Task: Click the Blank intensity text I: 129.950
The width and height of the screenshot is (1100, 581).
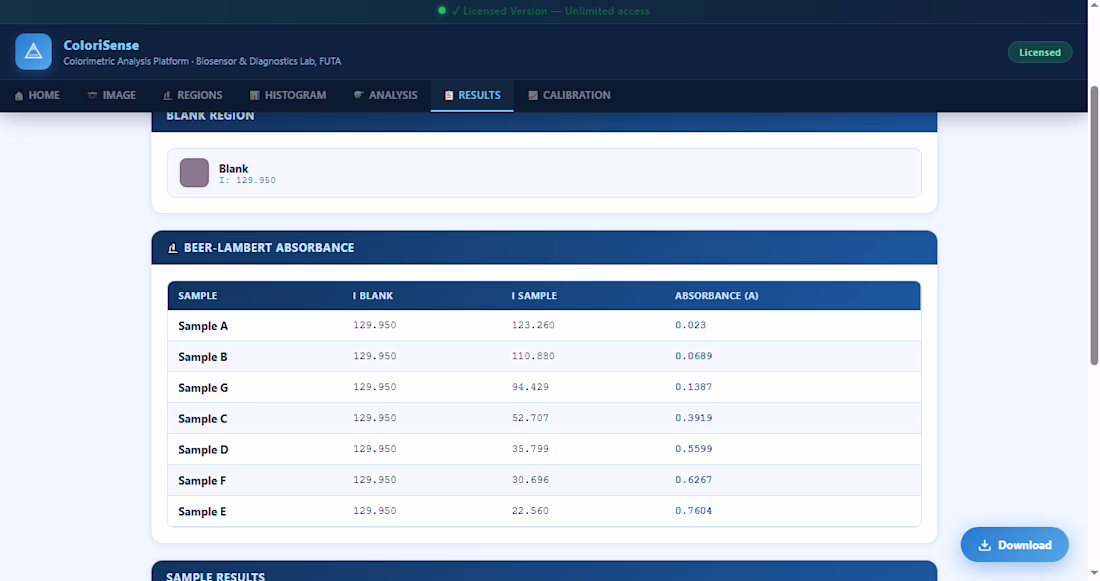Action: 247,180
